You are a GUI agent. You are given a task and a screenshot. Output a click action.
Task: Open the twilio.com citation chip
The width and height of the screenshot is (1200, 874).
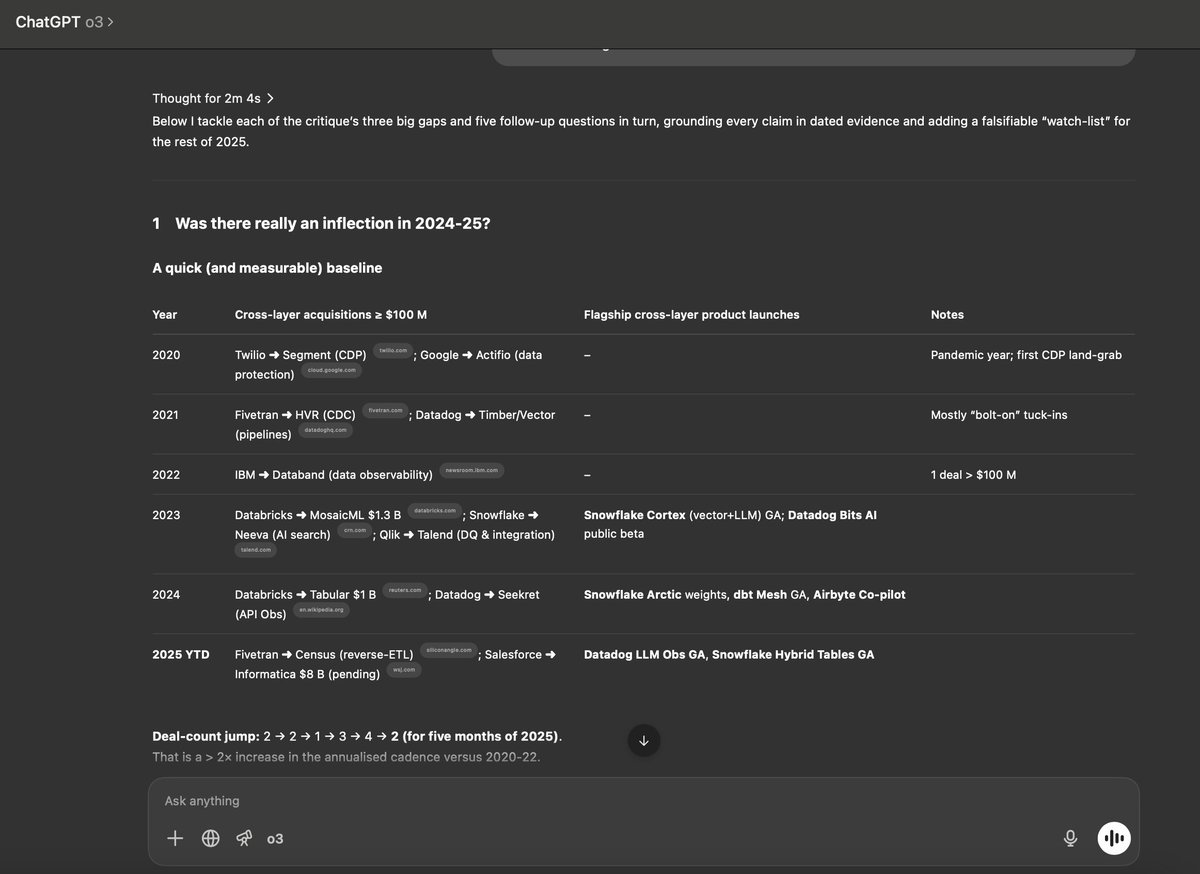393,350
